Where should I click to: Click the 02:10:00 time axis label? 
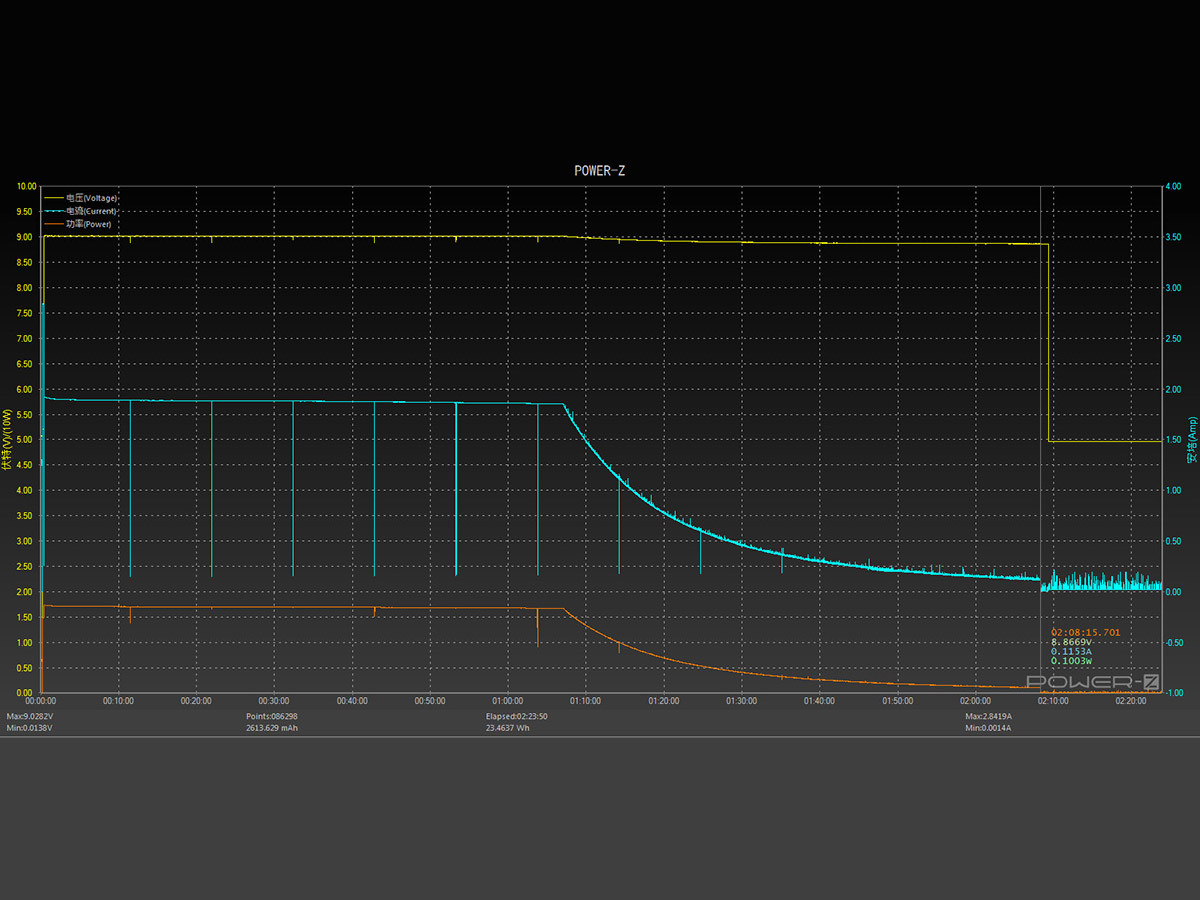[1052, 701]
